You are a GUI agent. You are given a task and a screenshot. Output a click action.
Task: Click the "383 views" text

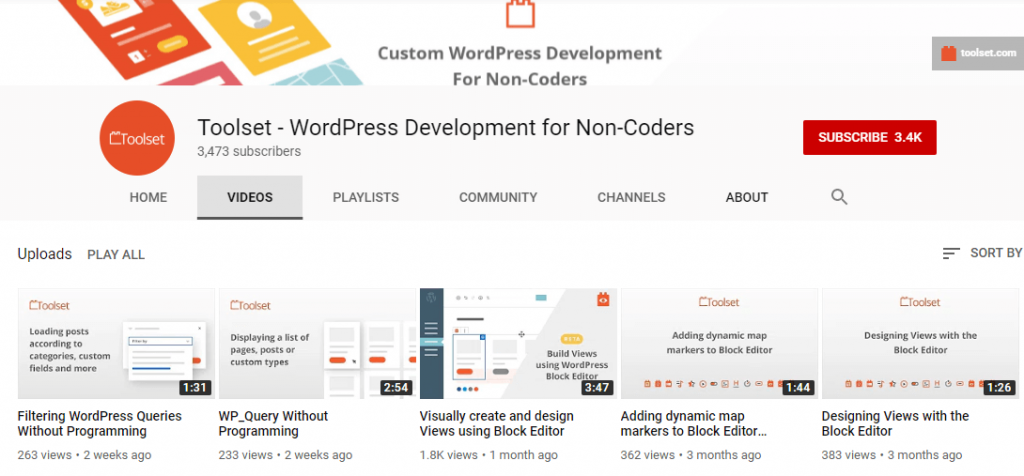(849, 455)
